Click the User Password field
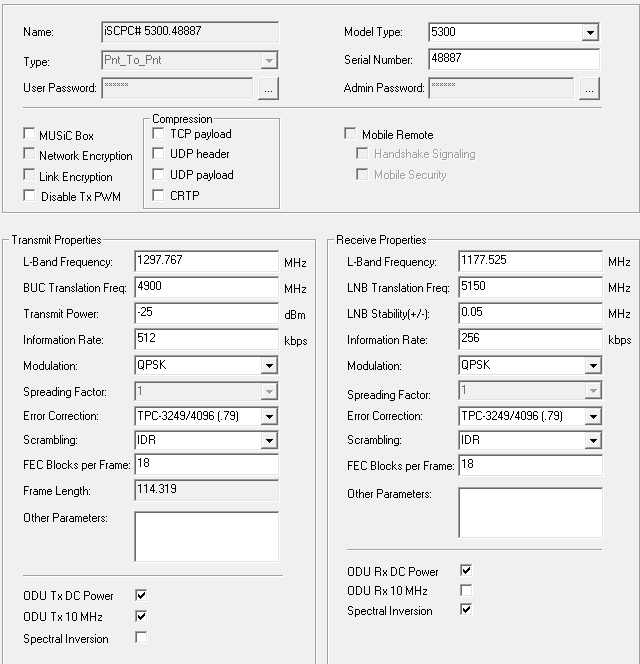The height and width of the screenshot is (664, 640). click(177, 88)
